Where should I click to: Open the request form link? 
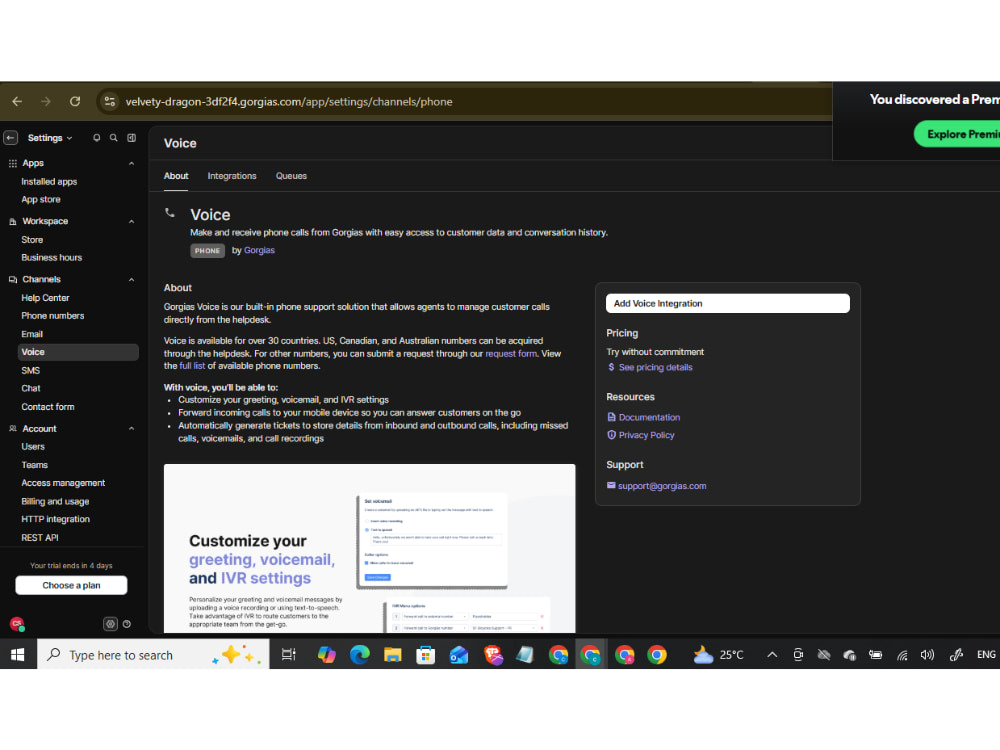[511, 354]
